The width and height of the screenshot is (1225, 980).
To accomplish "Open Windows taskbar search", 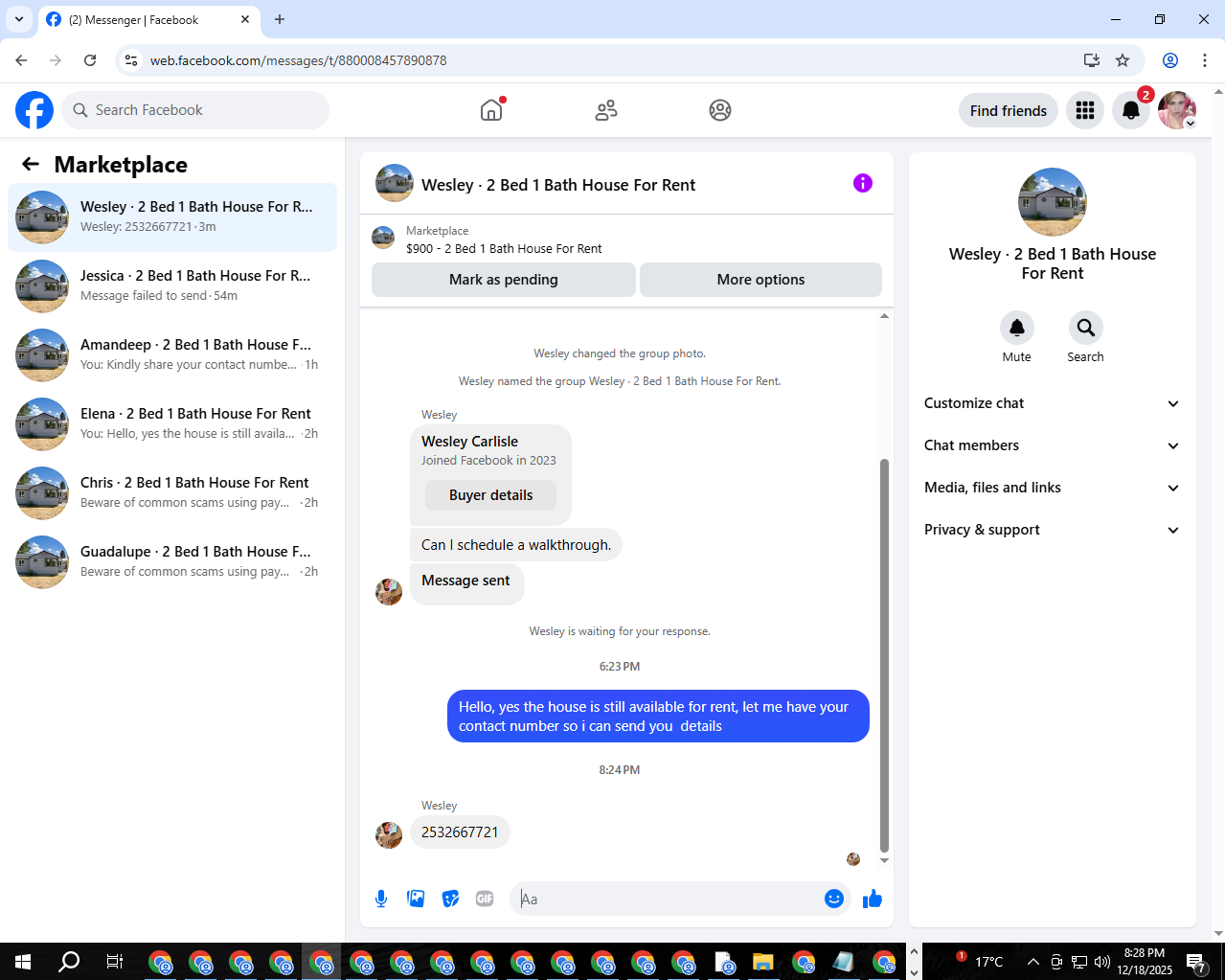I will click(69, 962).
